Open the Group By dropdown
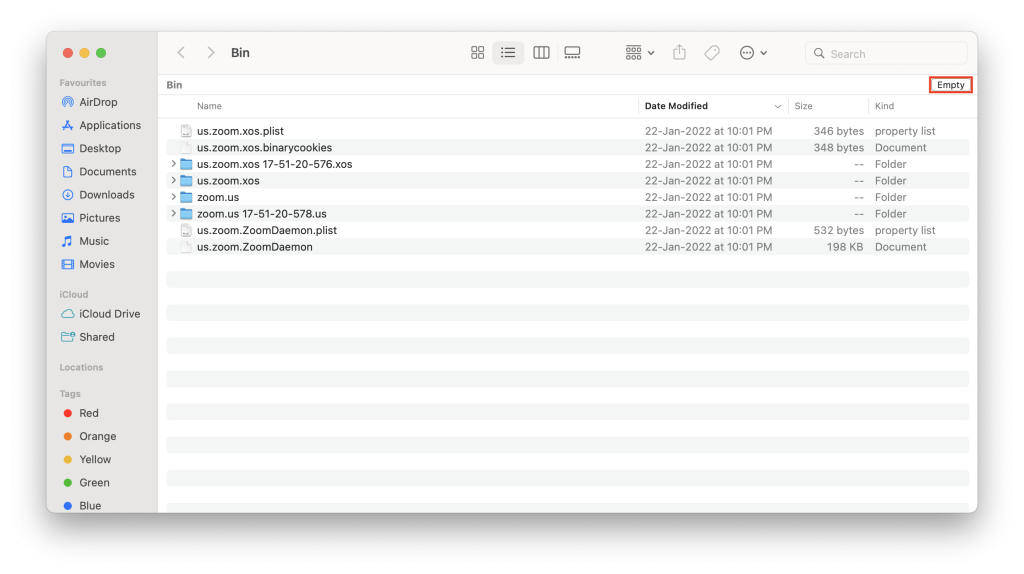 coord(640,53)
